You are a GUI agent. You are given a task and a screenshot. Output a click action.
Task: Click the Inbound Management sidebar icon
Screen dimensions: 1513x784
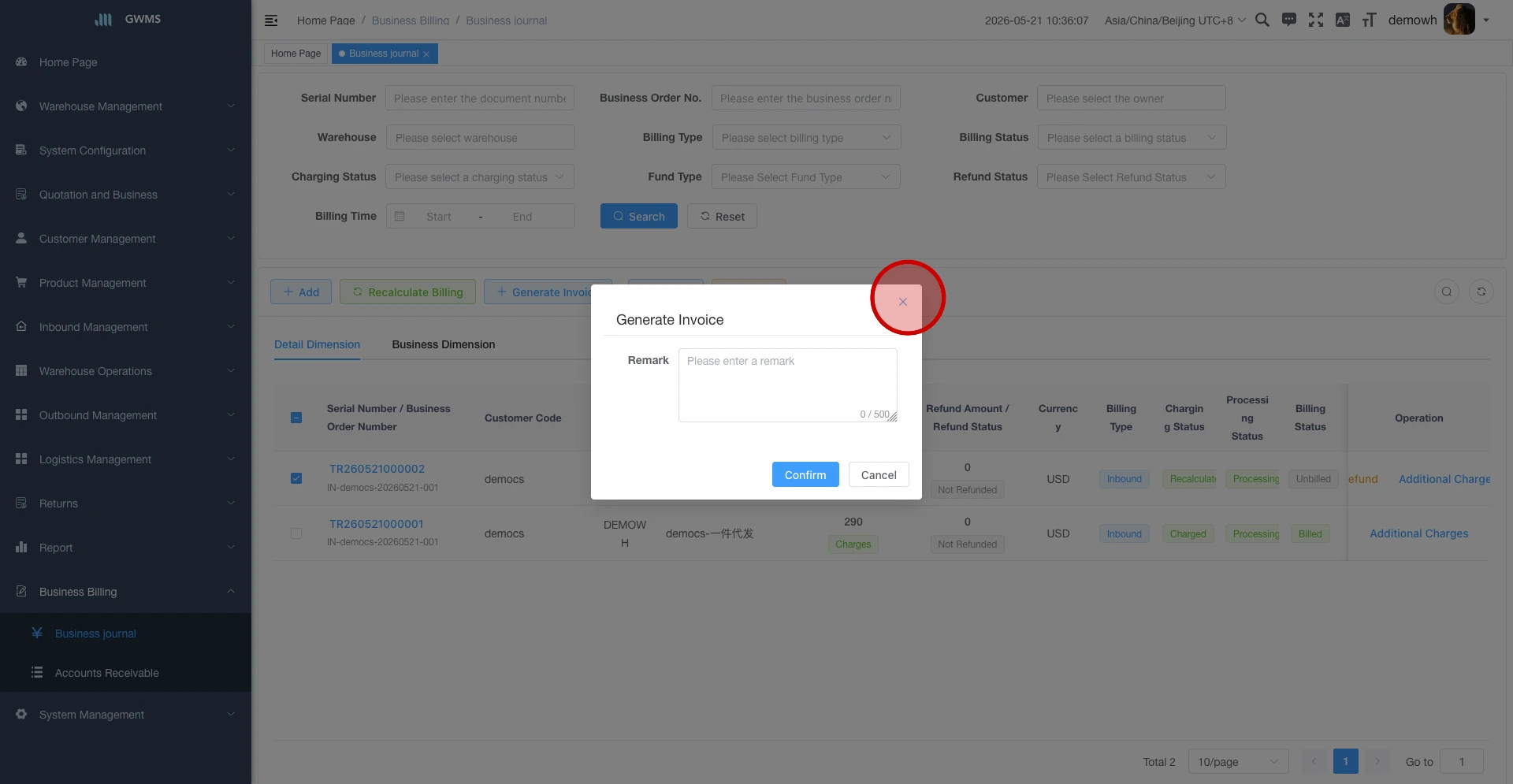point(21,326)
